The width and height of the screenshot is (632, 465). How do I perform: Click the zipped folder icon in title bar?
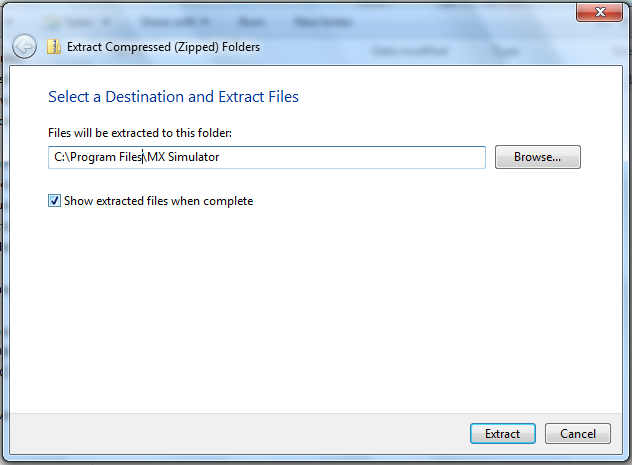[53, 46]
